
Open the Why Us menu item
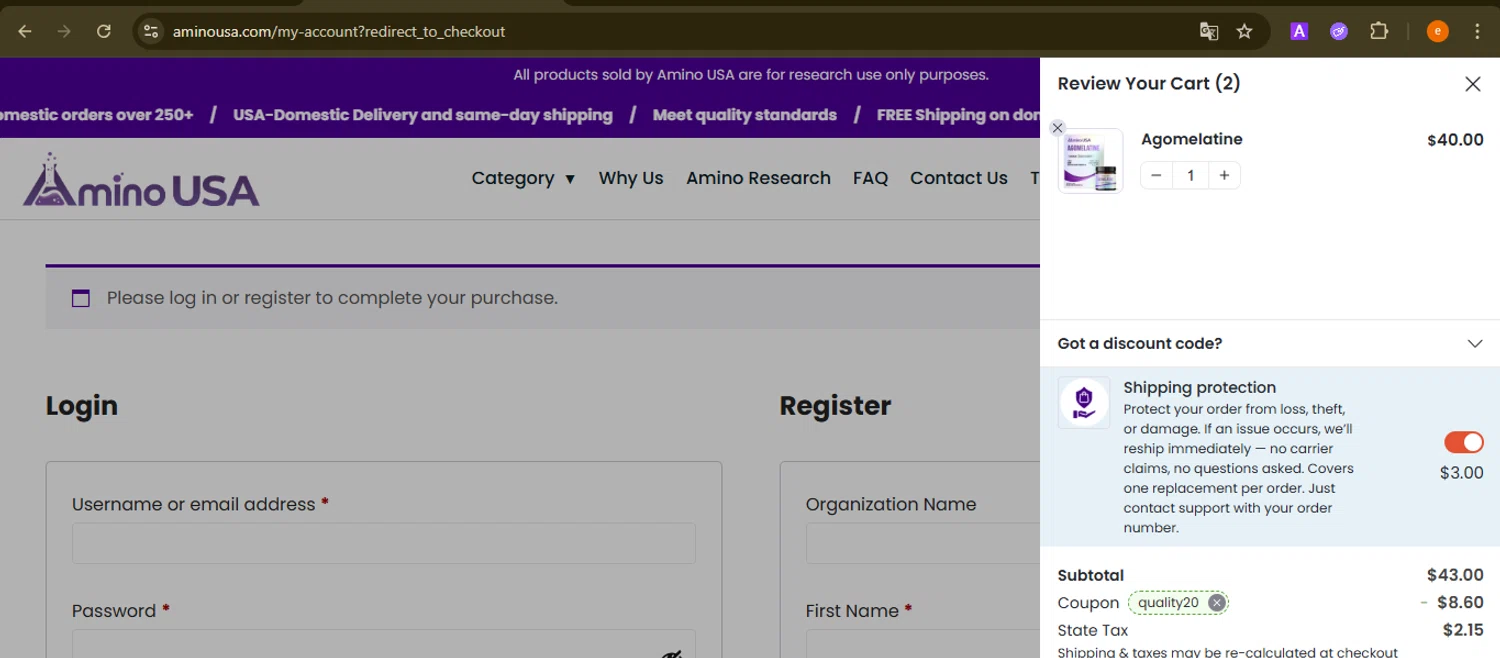coord(631,178)
